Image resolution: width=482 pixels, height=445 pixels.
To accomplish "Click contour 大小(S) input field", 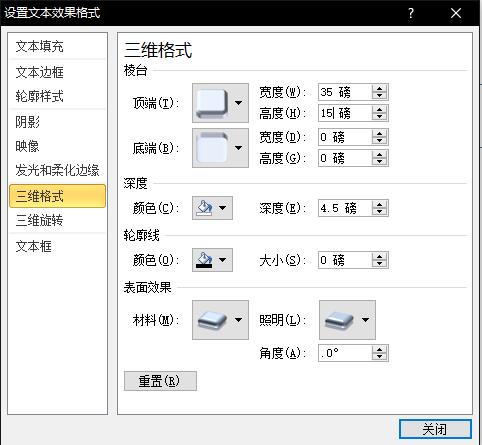I will [x=345, y=260].
